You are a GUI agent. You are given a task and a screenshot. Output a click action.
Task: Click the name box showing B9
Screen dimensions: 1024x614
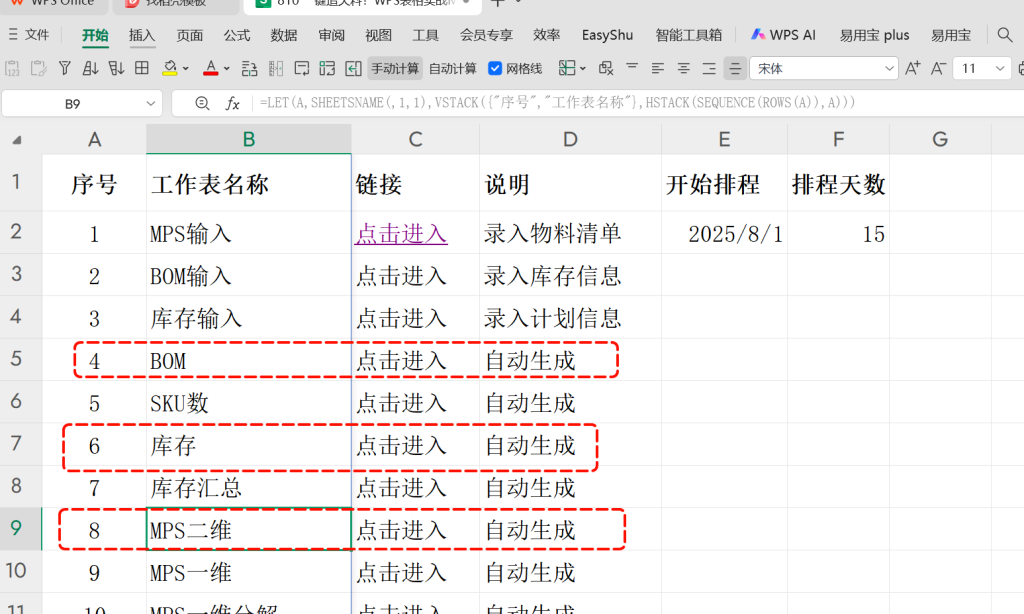[72, 104]
